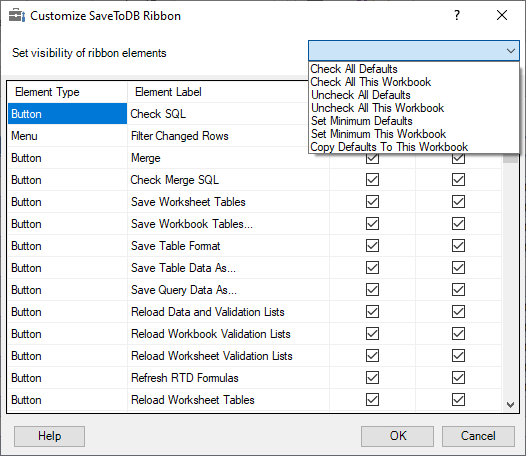Select Check All Defaults option

tap(354, 69)
